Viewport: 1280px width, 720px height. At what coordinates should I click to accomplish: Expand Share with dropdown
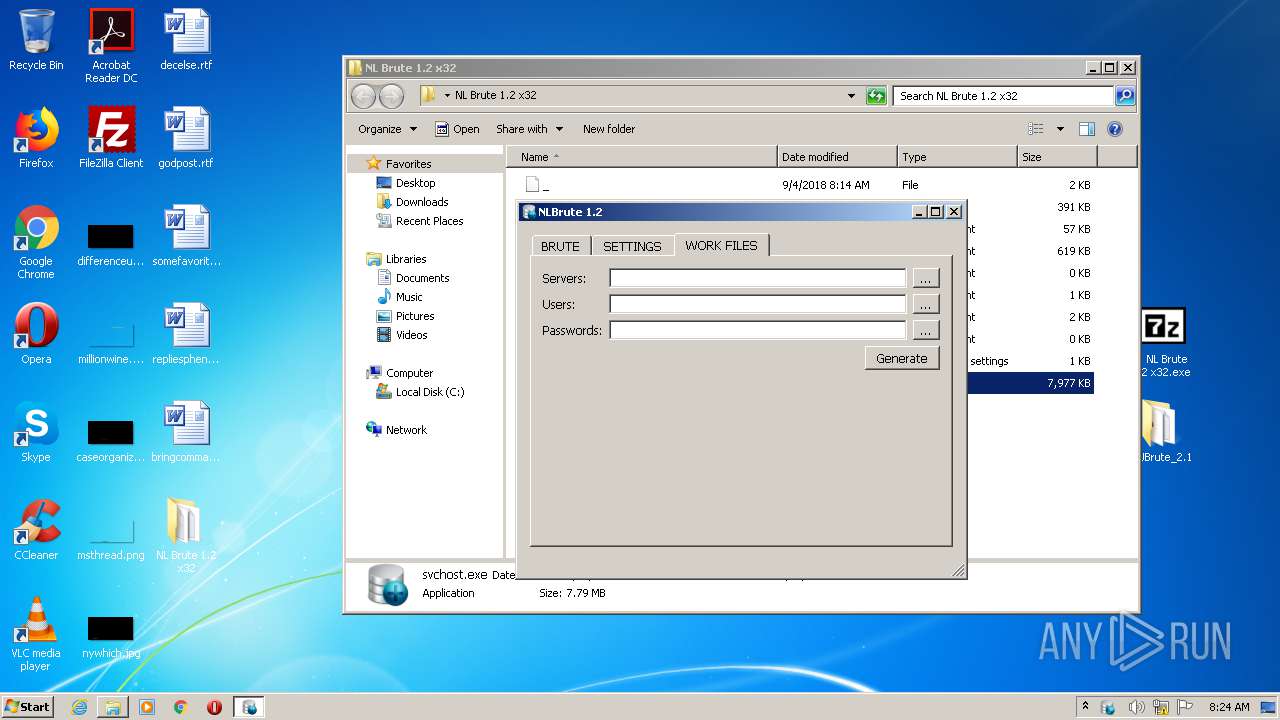pyautogui.click(x=529, y=129)
